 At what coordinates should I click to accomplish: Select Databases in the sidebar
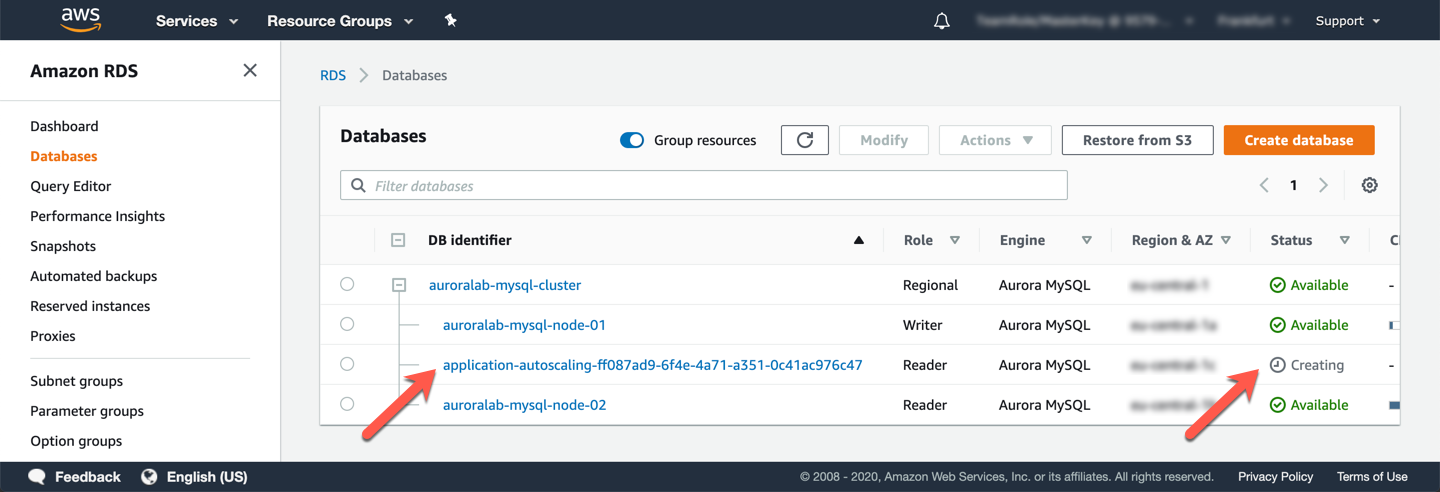(x=64, y=156)
